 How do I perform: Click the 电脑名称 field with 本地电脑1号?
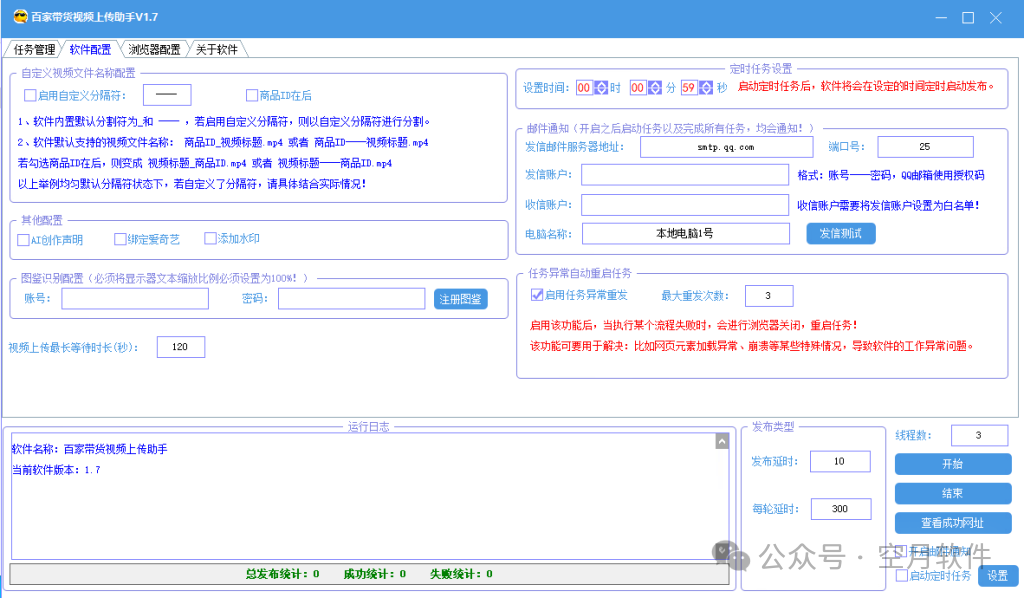tap(686, 234)
